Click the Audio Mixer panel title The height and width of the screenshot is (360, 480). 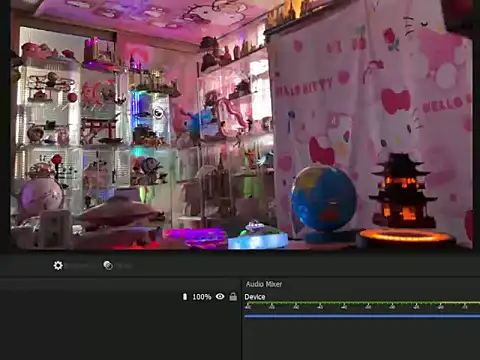pyautogui.click(x=264, y=284)
